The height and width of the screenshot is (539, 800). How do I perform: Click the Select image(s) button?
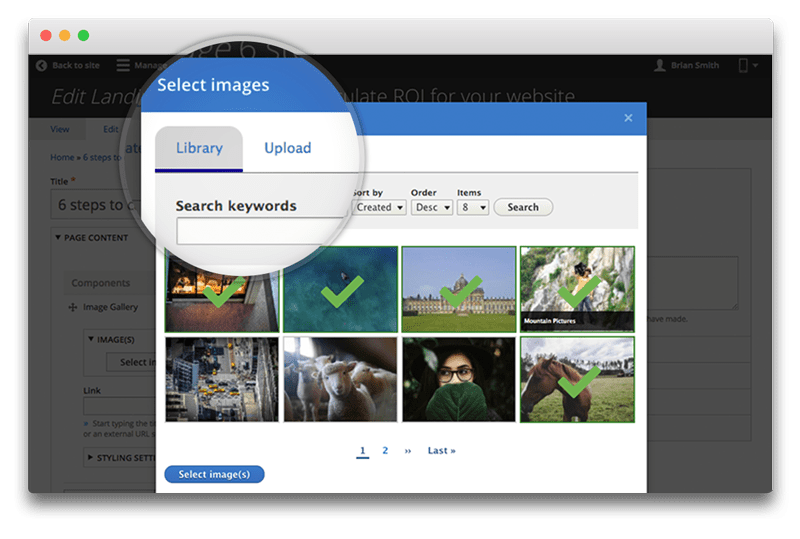coord(214,474)
